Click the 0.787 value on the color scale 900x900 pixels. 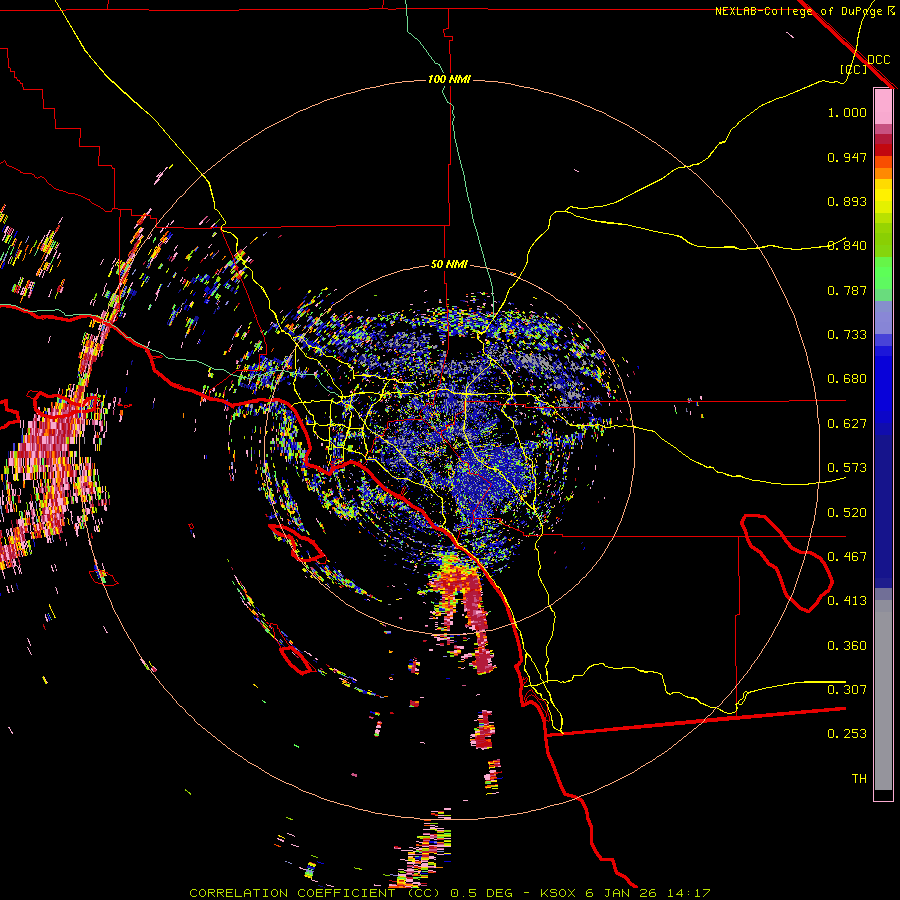[847, 290]
